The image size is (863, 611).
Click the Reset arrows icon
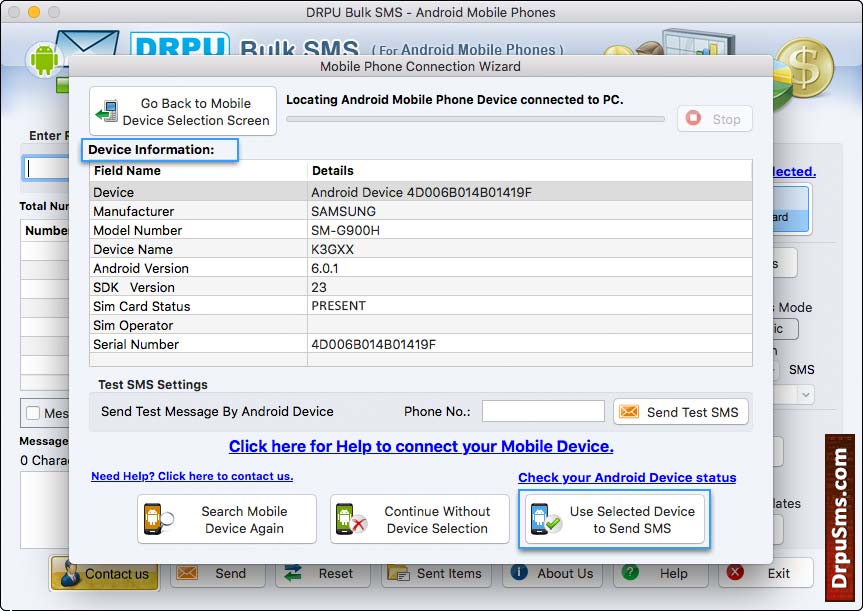(x=293, y=573)
